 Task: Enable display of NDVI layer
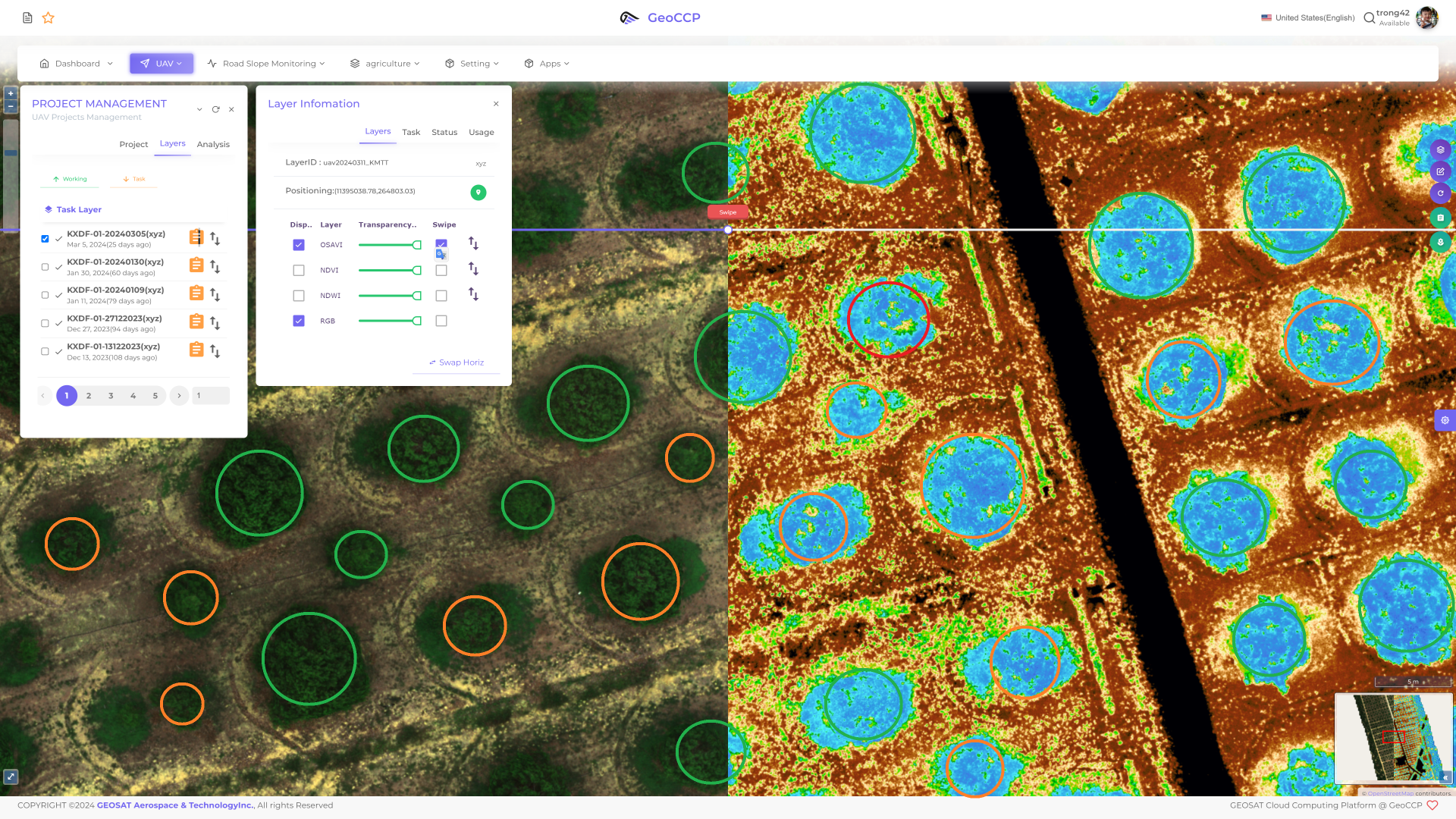coord(299,270)
